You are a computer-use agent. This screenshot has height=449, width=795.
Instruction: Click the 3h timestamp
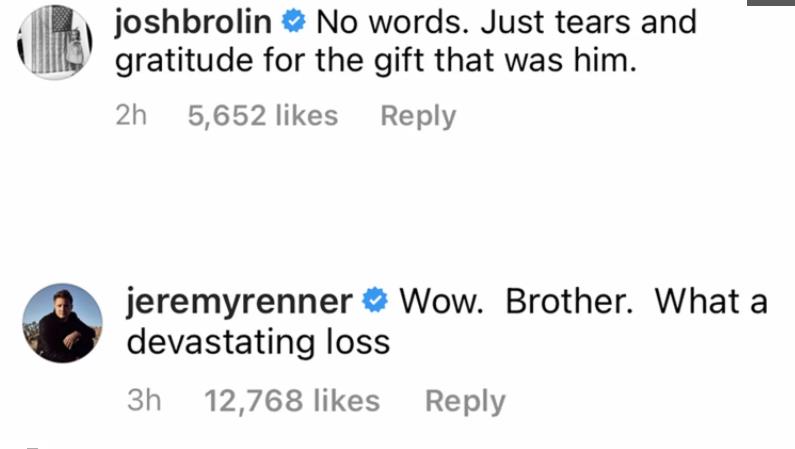coord(144,401)
